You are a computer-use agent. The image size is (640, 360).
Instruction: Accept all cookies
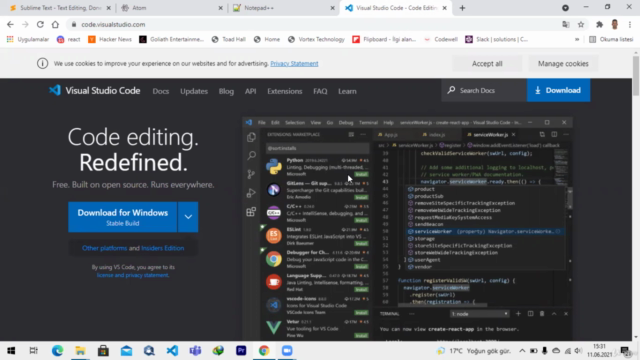(487, 64)
